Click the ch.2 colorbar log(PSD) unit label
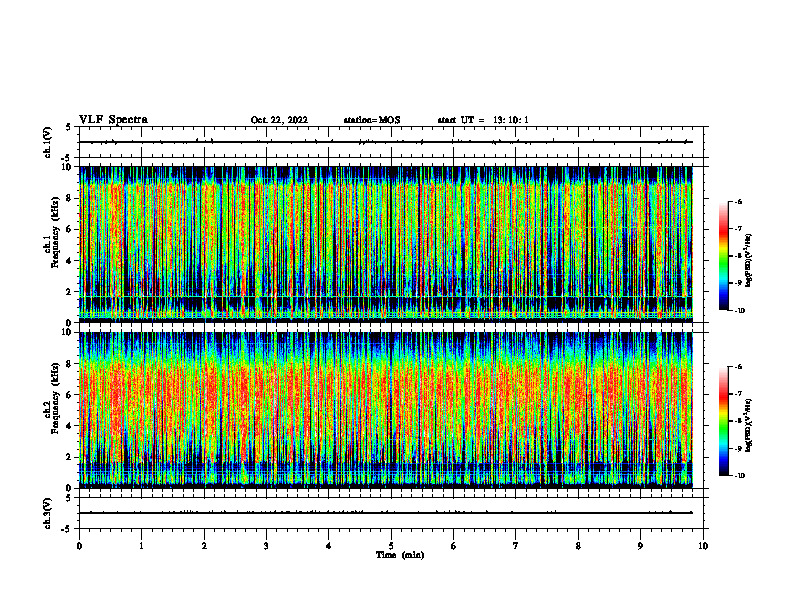Viewport: 792px width, 612px height. coord(749,426)
